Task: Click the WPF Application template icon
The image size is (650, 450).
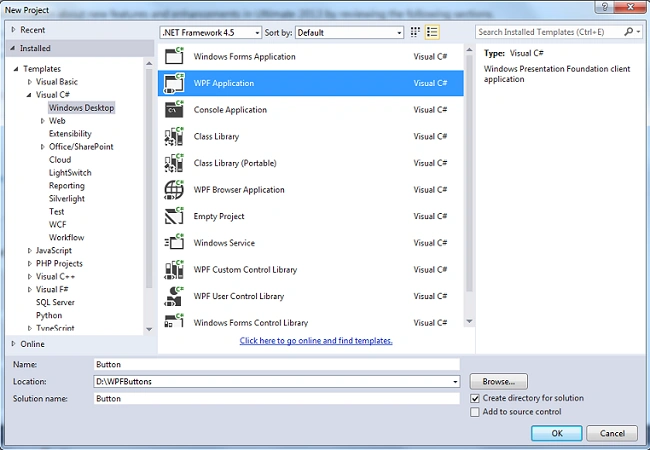Action: pyautogui.click(x=174, y=83)
